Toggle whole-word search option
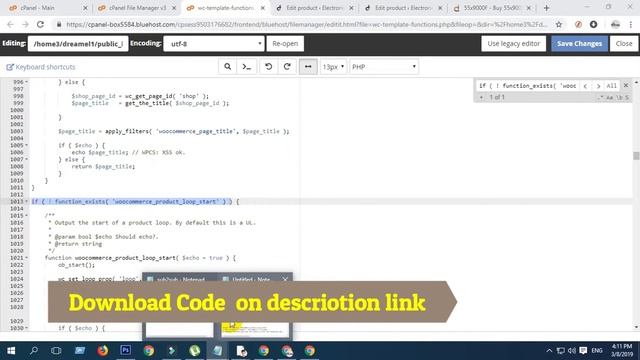 (619, 98)
